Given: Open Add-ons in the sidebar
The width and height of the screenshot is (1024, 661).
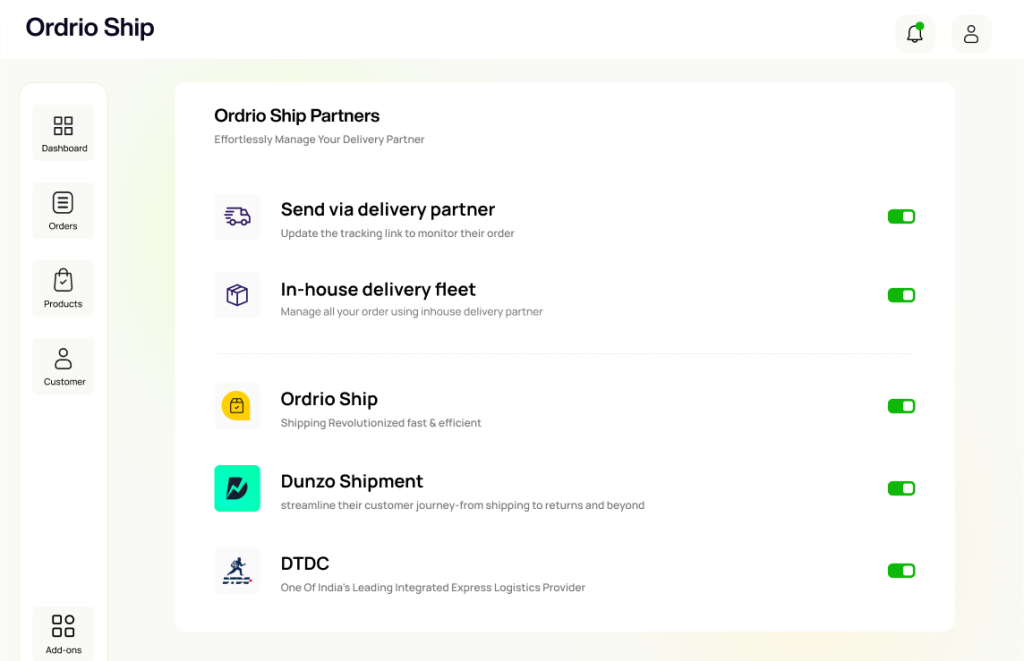Looking at the screenshot, I should click(x=63, y=633).
